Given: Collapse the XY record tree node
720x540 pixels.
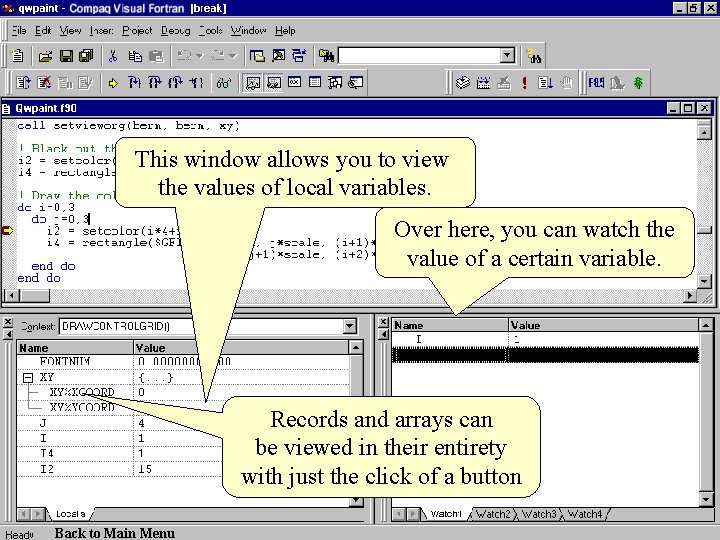Looking at the screenshot, I should (28, 378).
